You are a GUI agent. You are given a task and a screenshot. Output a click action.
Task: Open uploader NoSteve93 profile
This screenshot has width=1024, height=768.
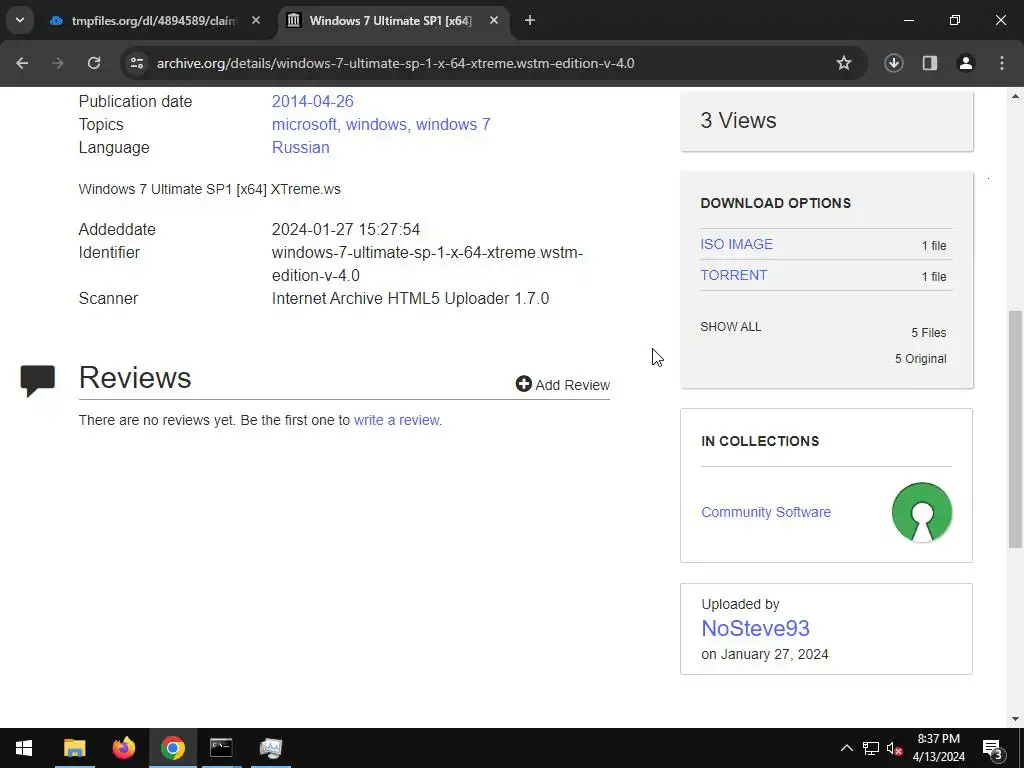point(755,628)
